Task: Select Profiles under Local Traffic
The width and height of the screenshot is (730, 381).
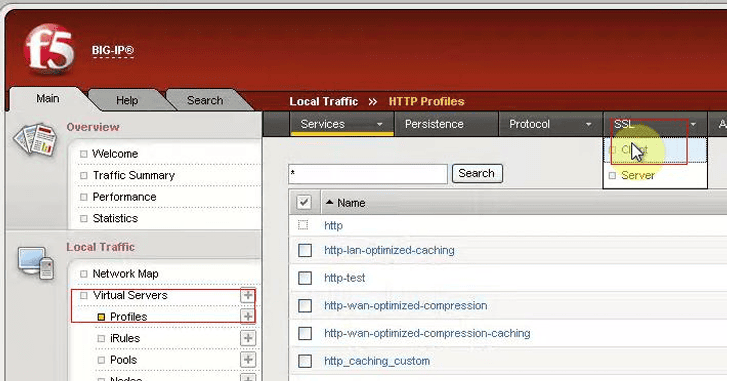Action: [x=128, y=317]
